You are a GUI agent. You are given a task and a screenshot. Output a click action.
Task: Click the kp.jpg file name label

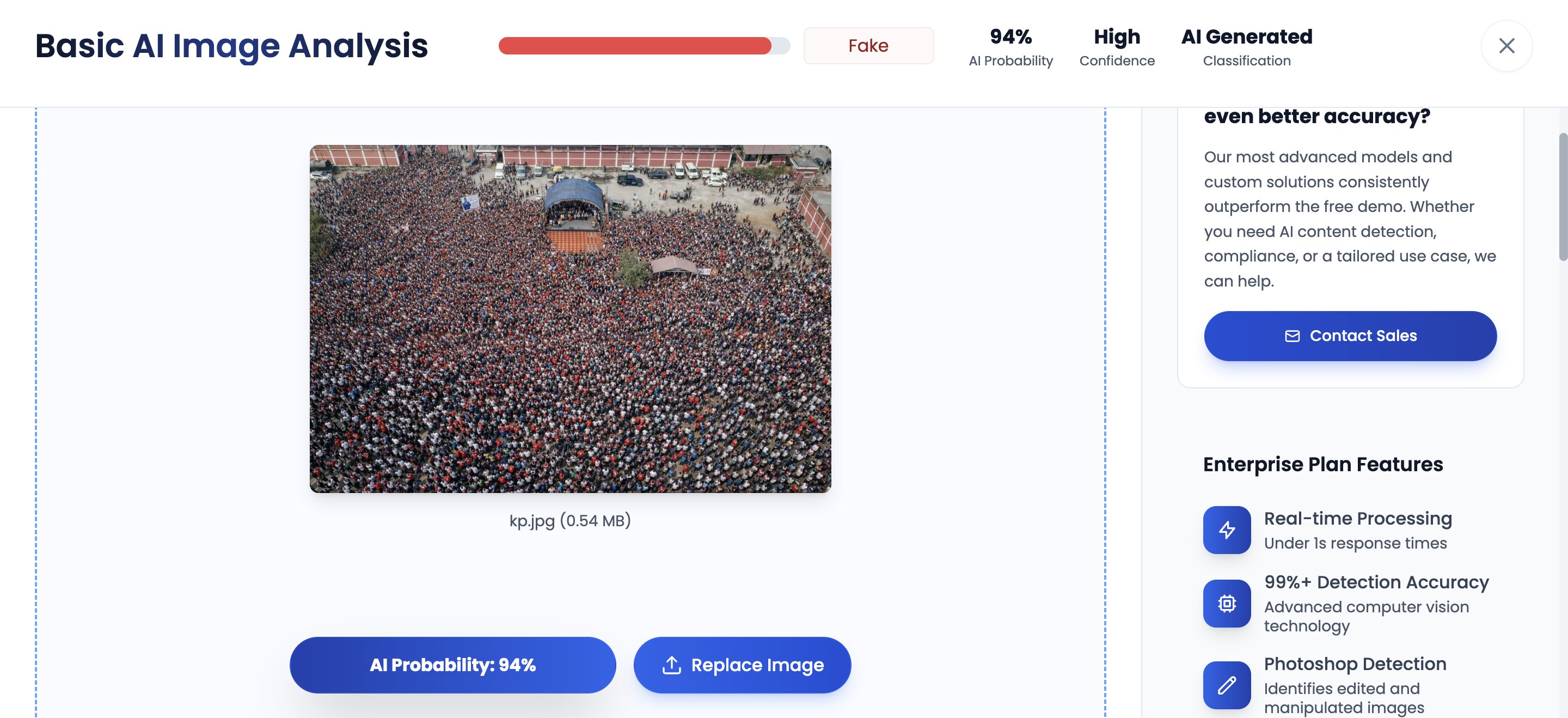569,521
